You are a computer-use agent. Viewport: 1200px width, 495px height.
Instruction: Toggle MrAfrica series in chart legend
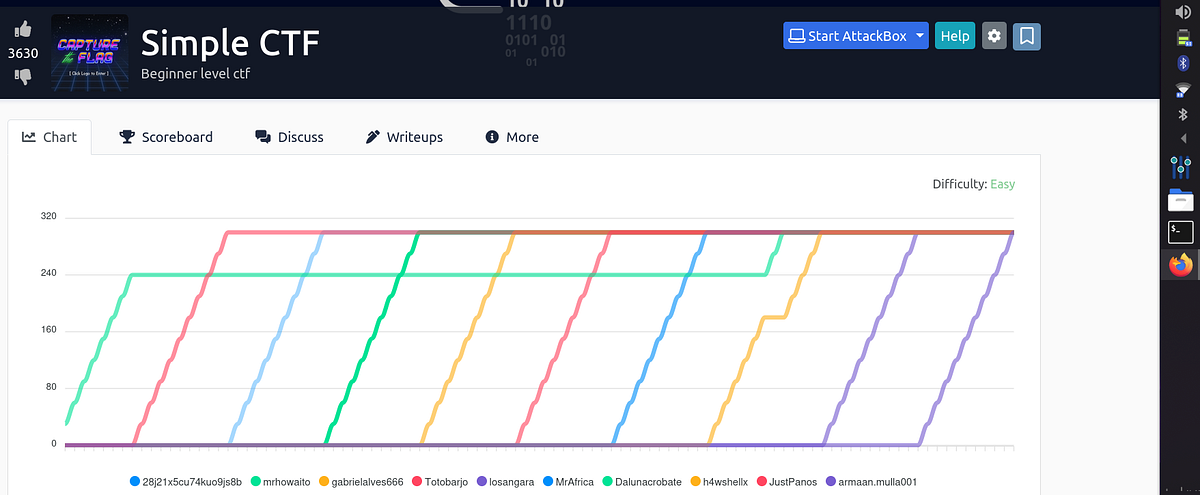tap(569, 481)
